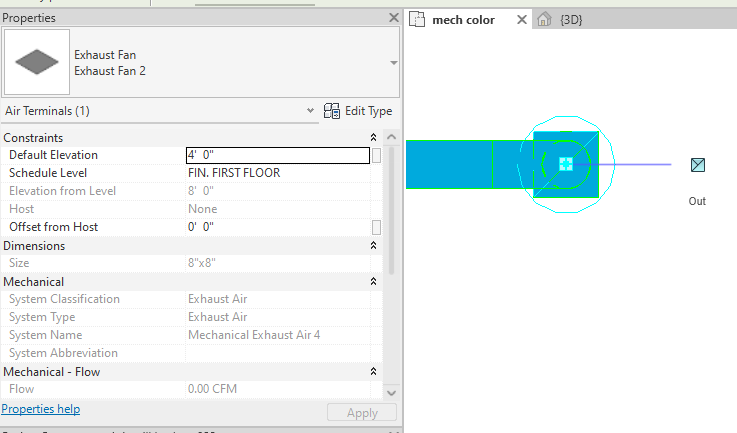Click the Offset from Host value field

(278, 227)
